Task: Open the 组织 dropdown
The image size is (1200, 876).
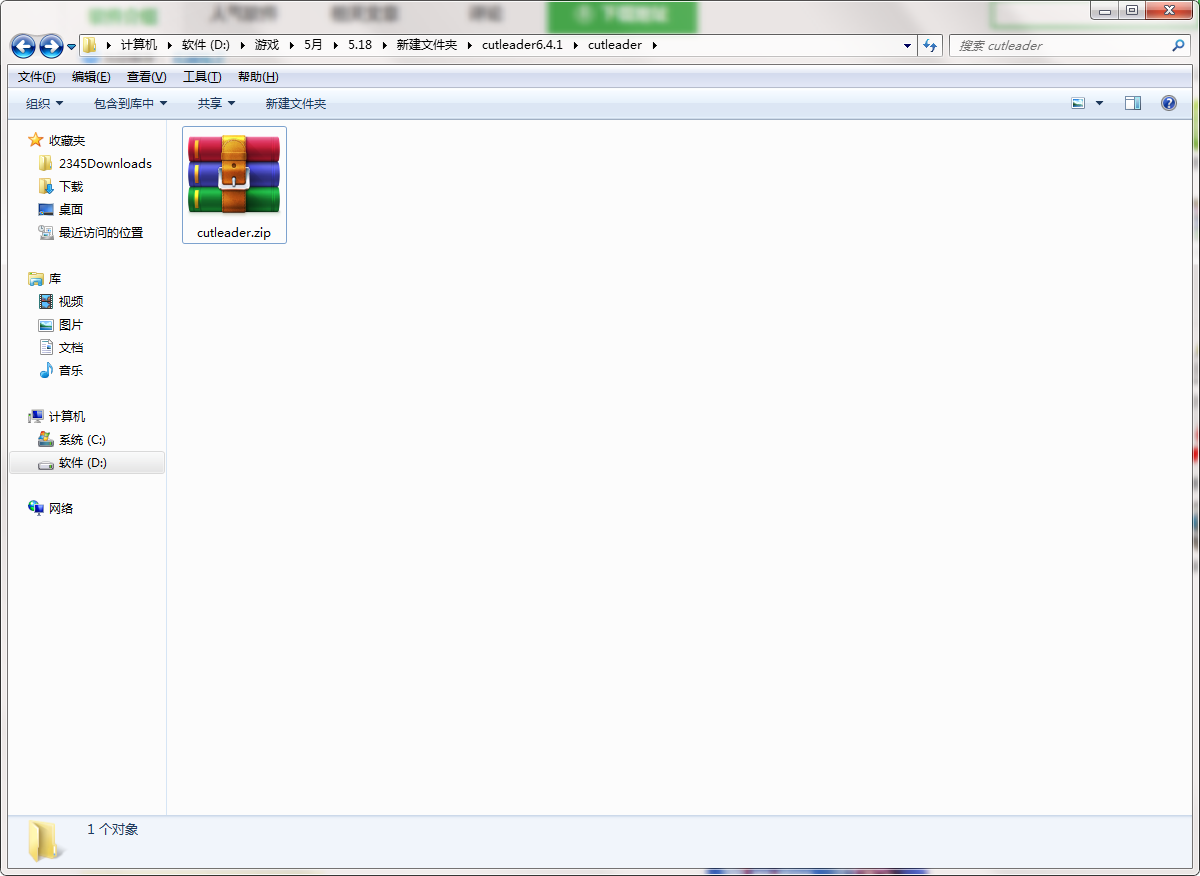Action: click(44, 103)
